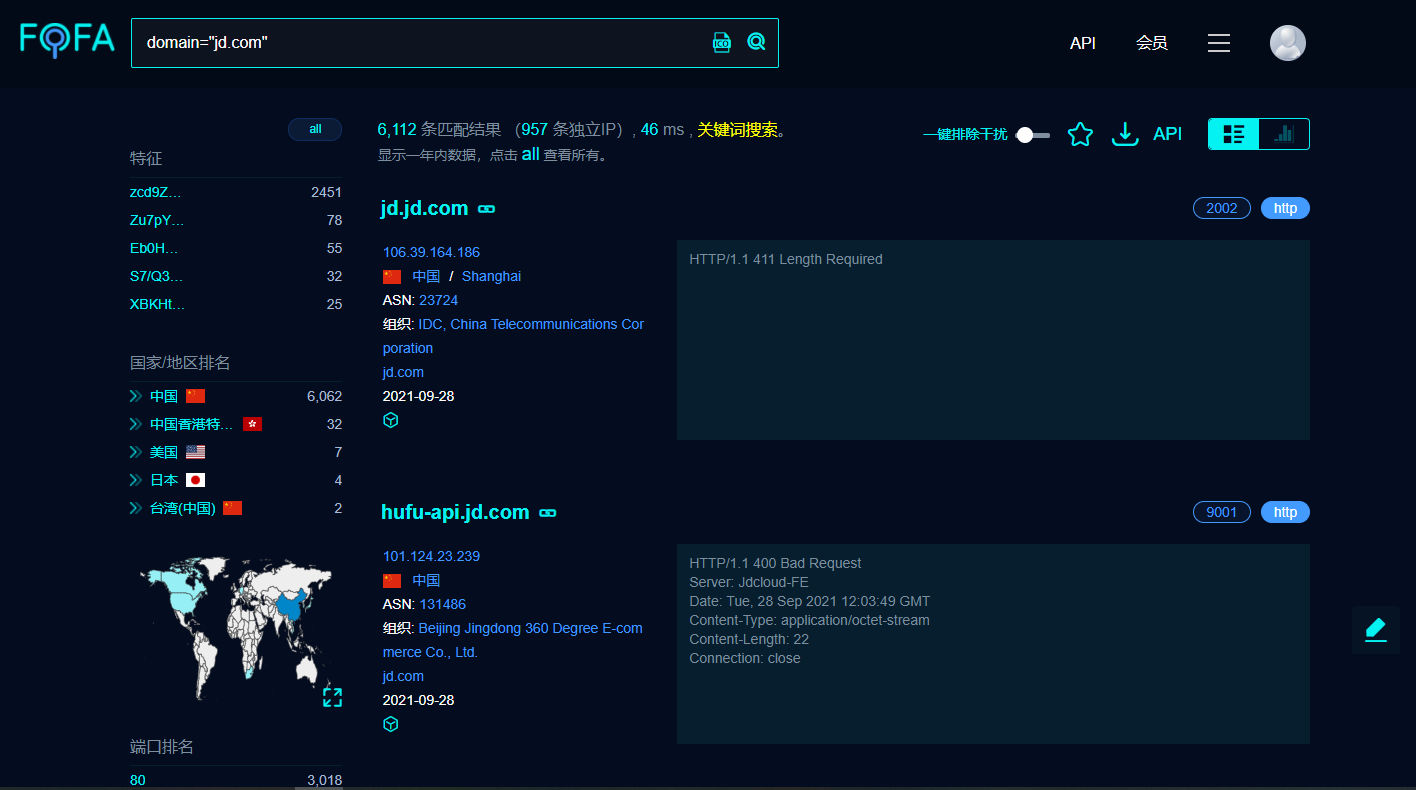
Task: Click the world map thumbnail
Action: point(236,627)
